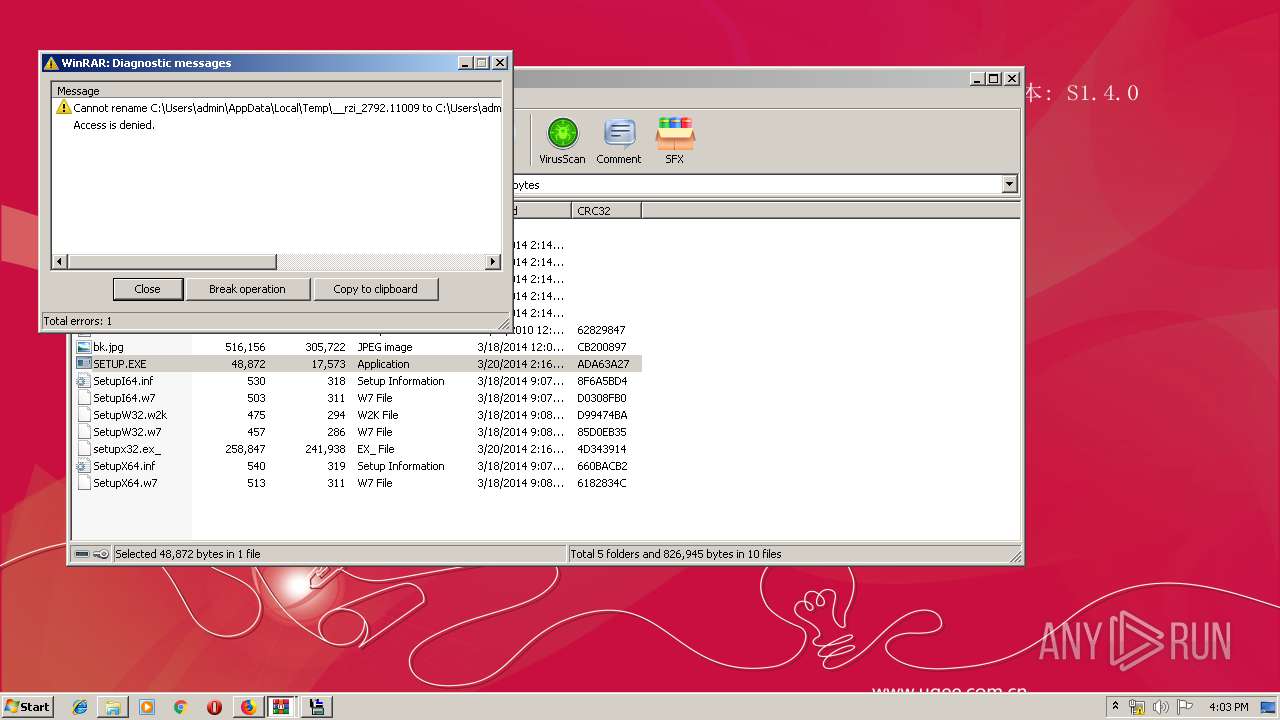Click Copy to clipboard button
This screenshot has height=720, width=1280.
click(x=375, y=289)
